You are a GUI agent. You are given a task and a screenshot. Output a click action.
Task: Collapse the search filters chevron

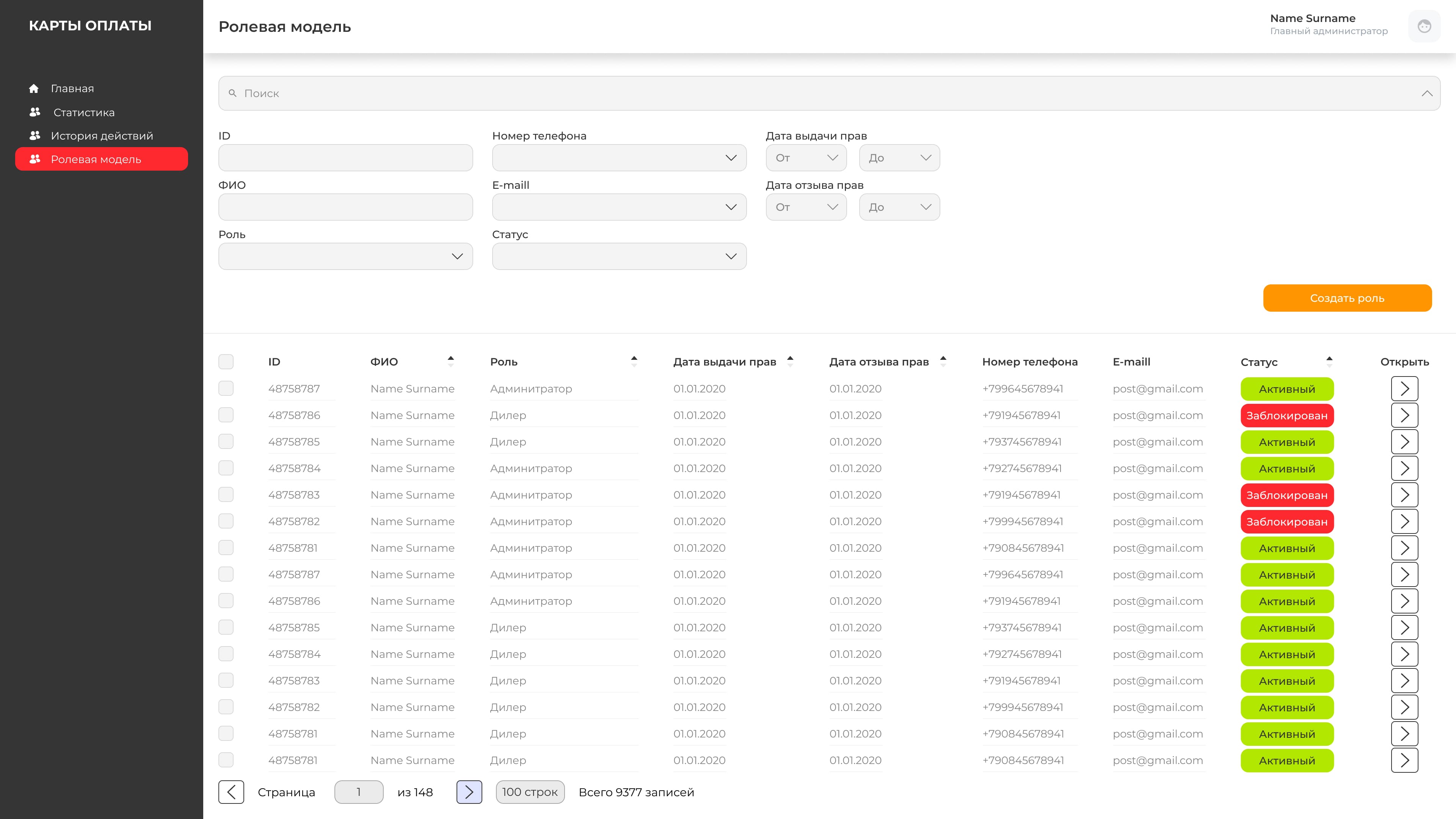click(1426, 93)
